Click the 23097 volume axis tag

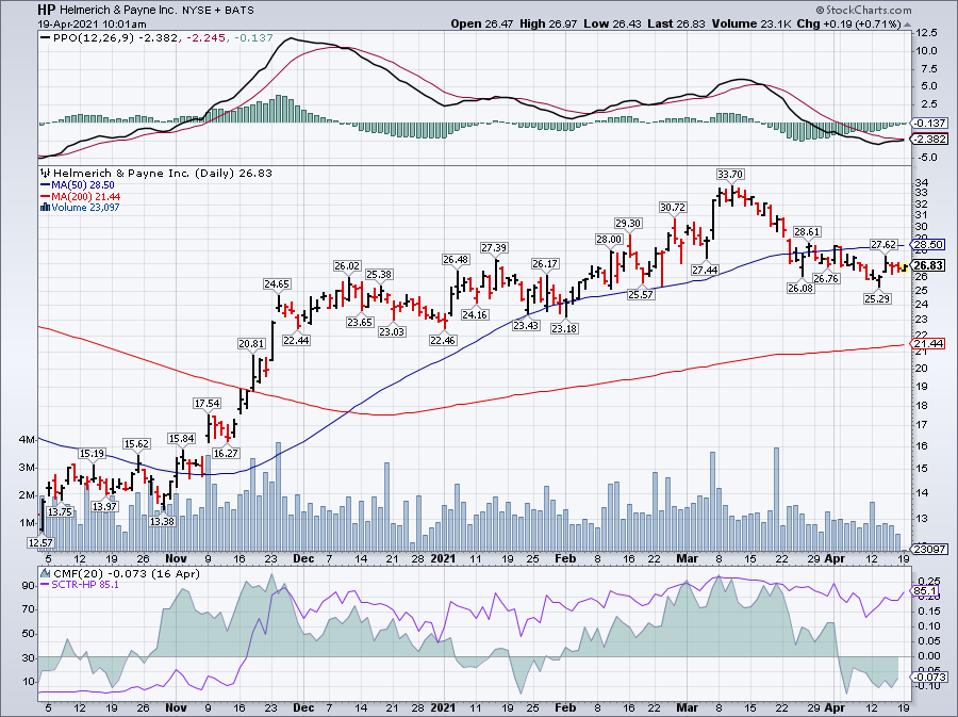929,549
